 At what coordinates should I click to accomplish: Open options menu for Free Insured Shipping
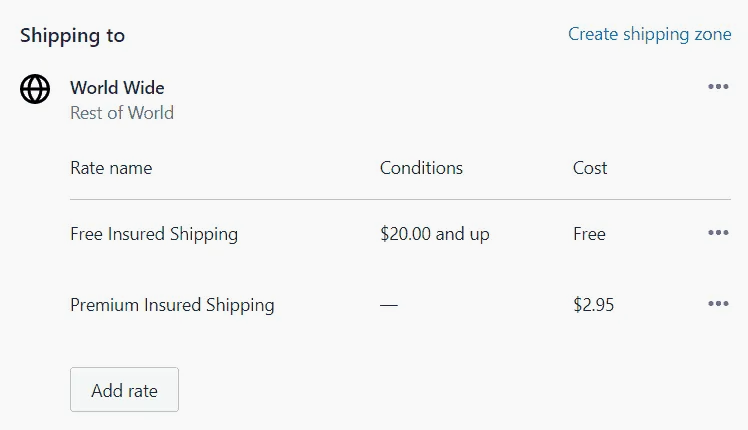click(717, 233)
